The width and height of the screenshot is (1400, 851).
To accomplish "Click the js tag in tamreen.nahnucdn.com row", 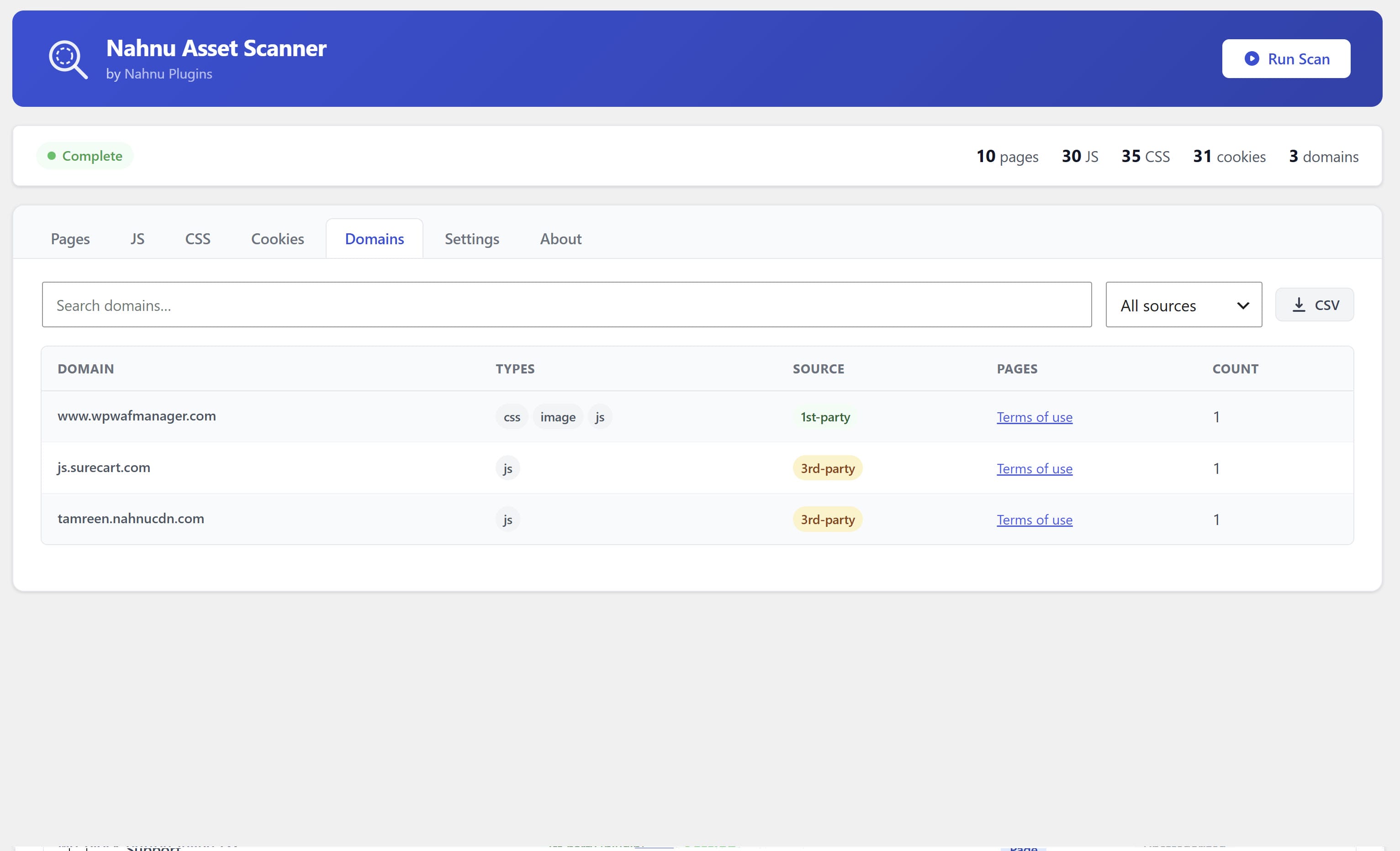I will [x=507, y=520].
